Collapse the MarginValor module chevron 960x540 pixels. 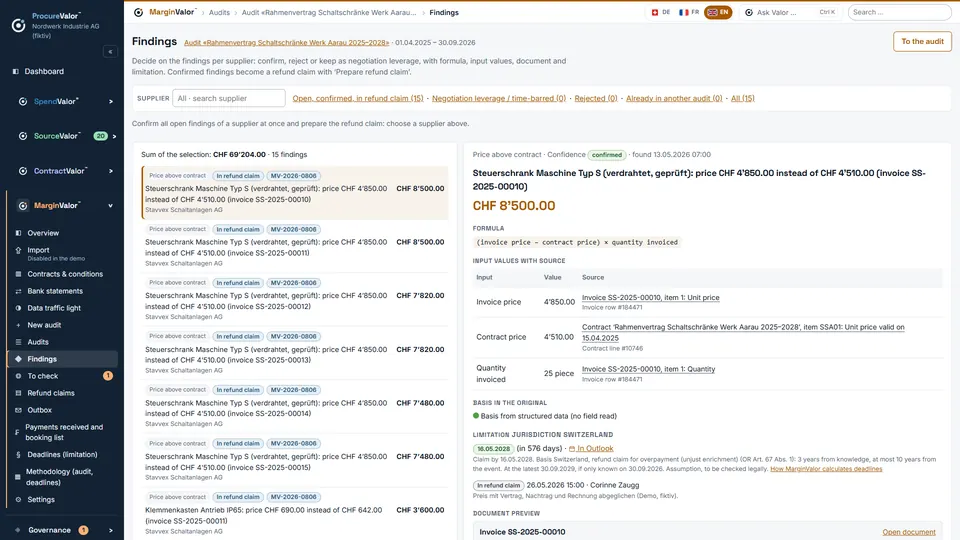(111, 206)
